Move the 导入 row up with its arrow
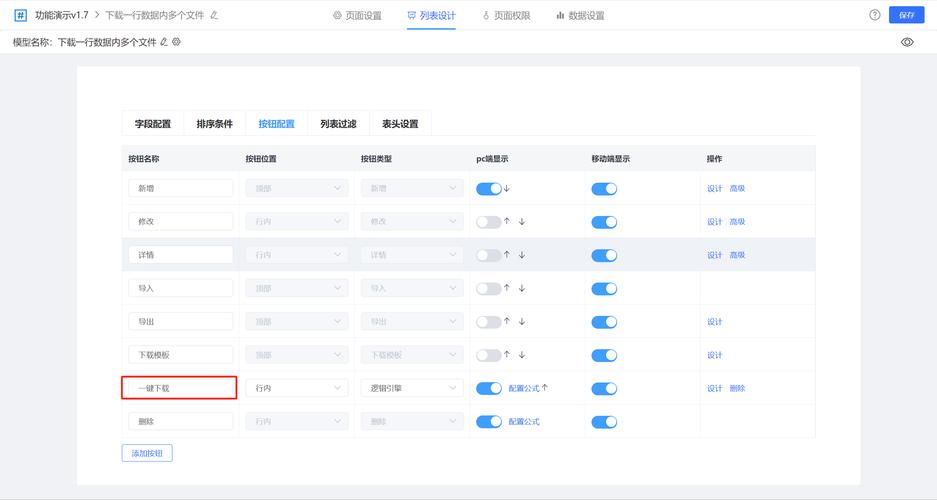937x500 pixels. 507,288
